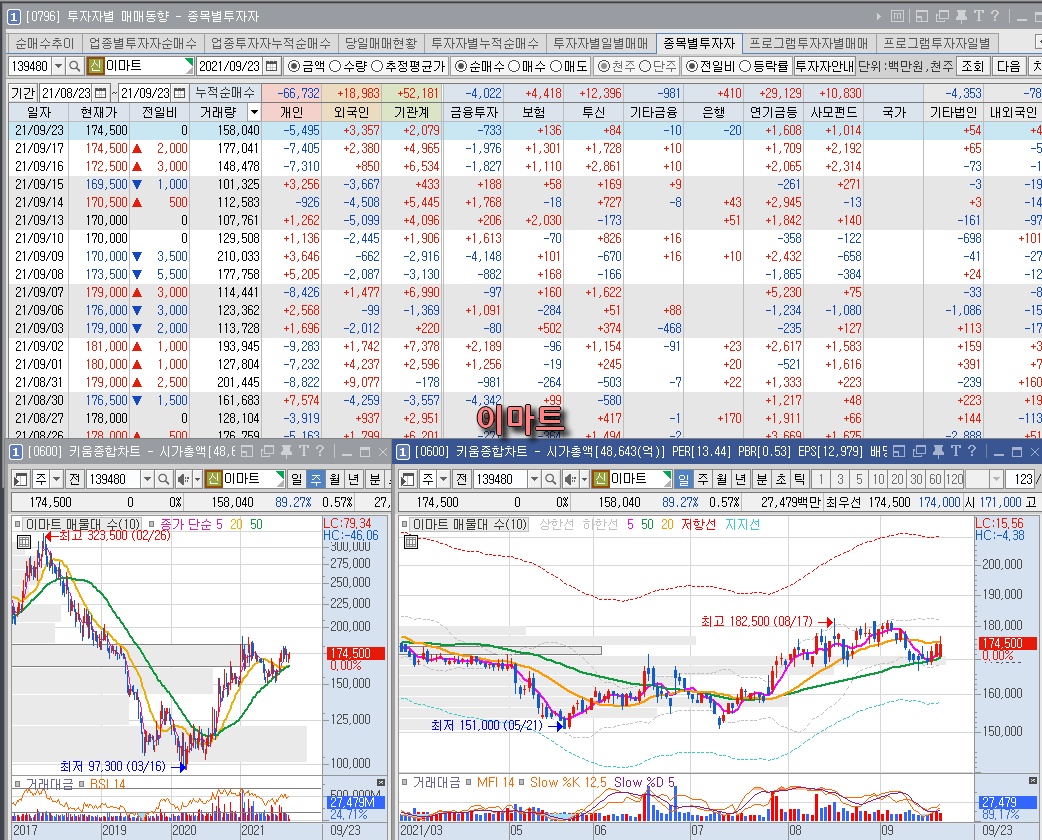The height and width of the screenshot is (840, 1042).
Task: Select the 매수 radio option
Action: [528, 66]
